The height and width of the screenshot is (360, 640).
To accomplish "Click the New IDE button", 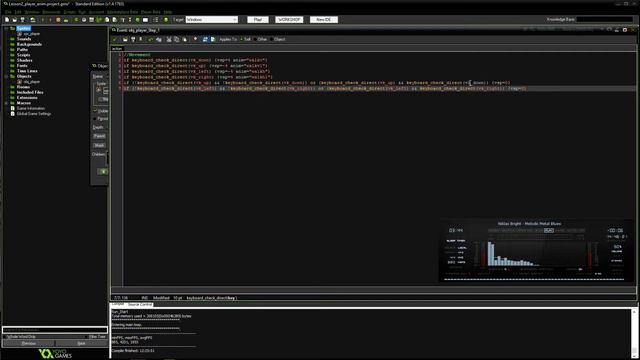I will pyautogui.click(x=324, y=20).
